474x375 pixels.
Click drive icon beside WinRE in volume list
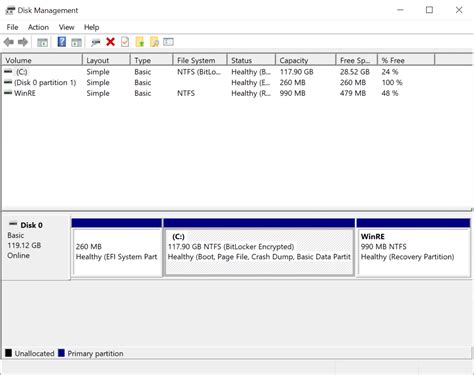[x=8, y=93]
